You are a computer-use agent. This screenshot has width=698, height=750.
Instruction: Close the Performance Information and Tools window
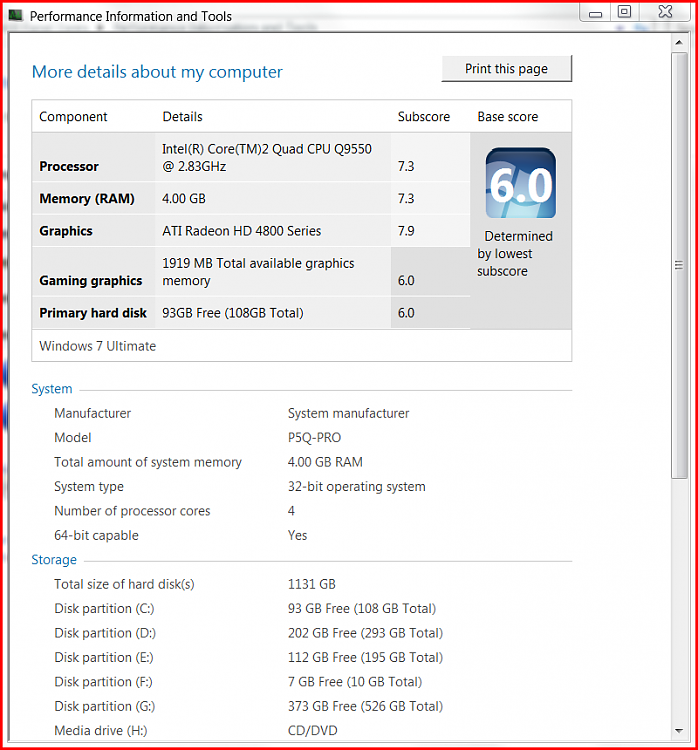coord(665,12)
